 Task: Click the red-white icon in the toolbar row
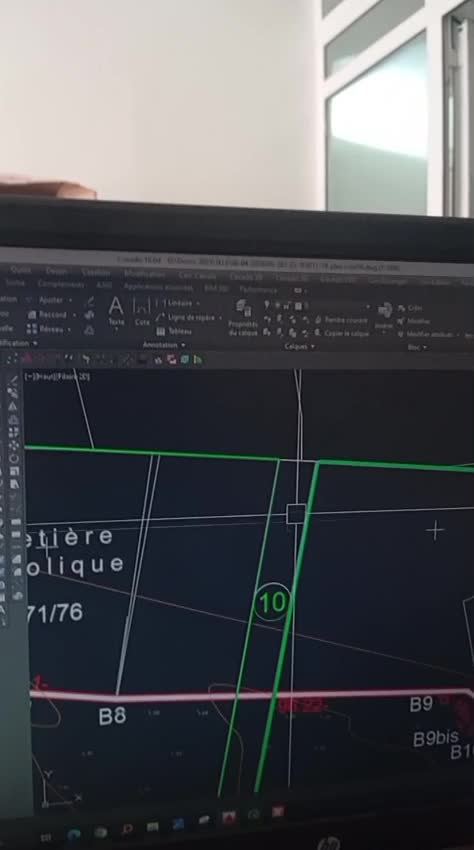pyautogui.click(x=172, y=359)
